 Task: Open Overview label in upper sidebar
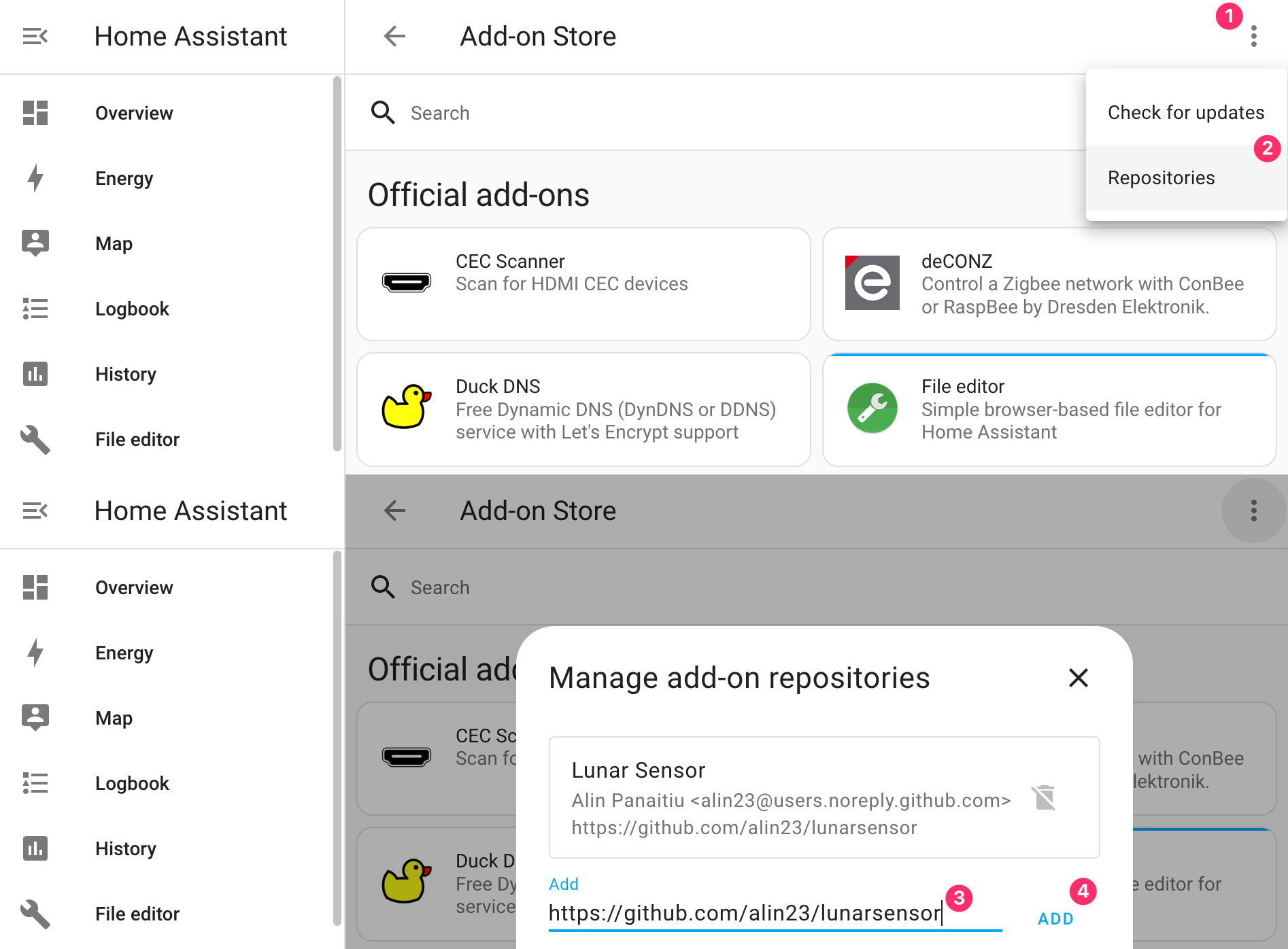coord(134,113)
